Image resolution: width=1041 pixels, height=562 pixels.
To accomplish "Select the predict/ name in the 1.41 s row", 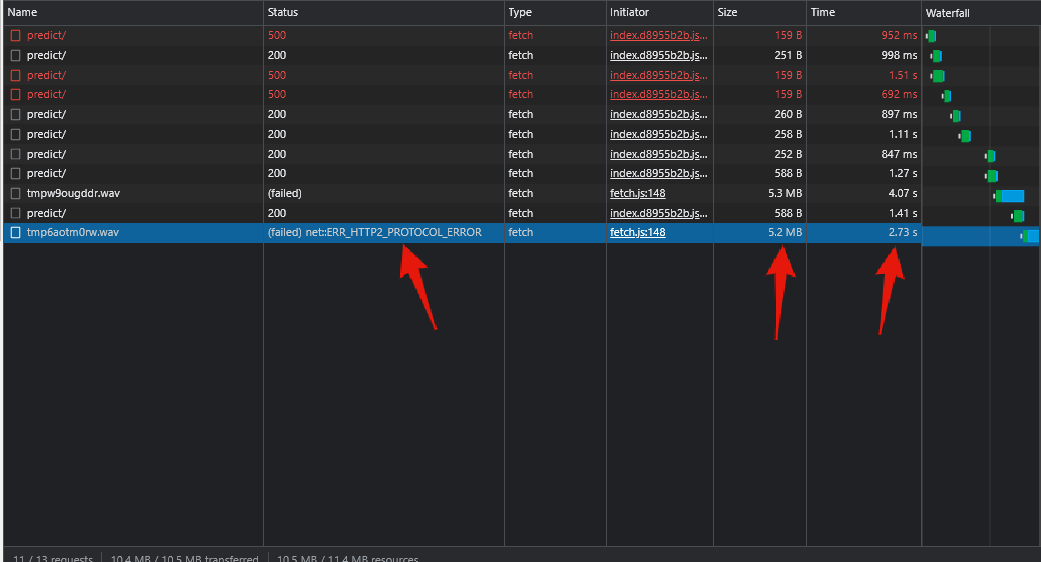I will pos(46,214).
